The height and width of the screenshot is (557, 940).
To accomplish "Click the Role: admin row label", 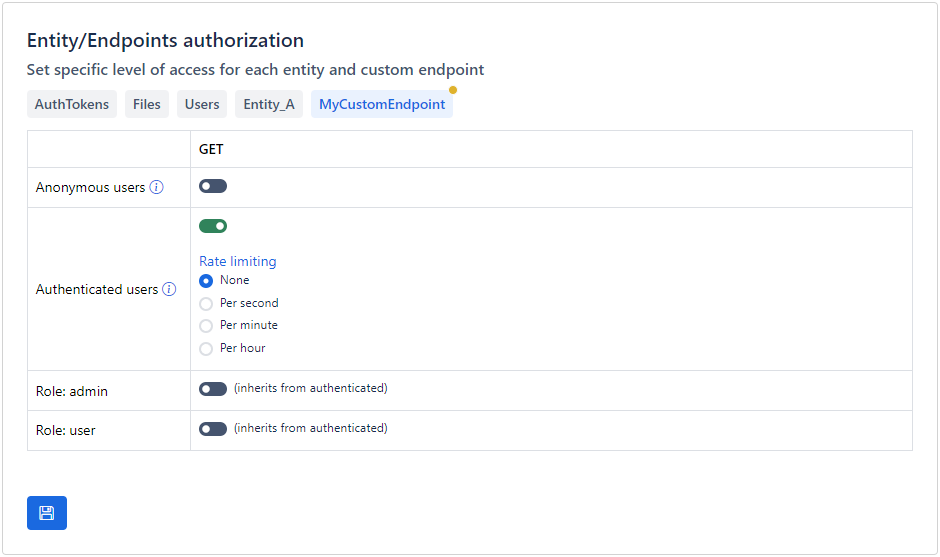I will pyautogui.click(x=72, y=391).
